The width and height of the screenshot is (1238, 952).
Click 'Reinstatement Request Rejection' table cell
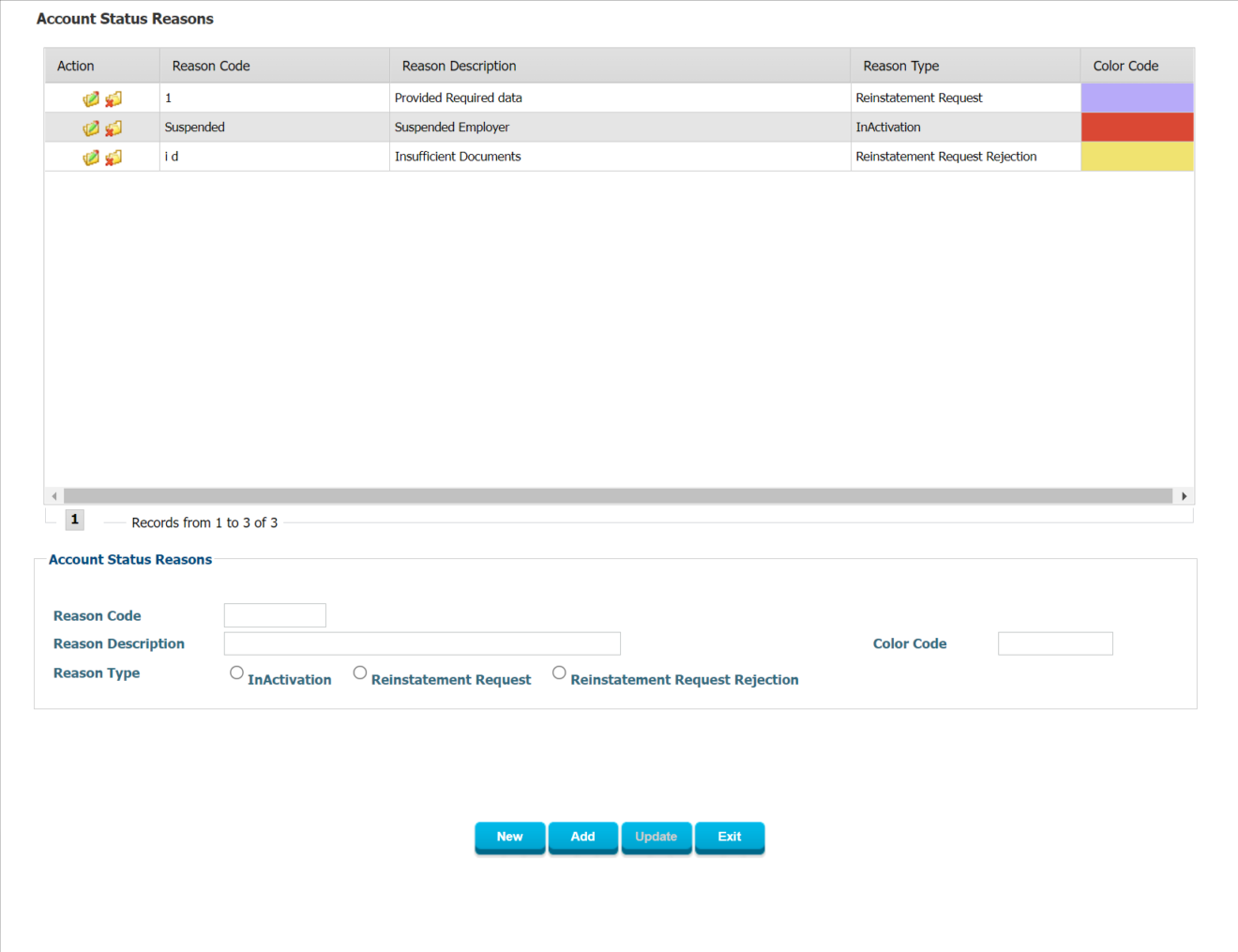click(x=965, y=157)
